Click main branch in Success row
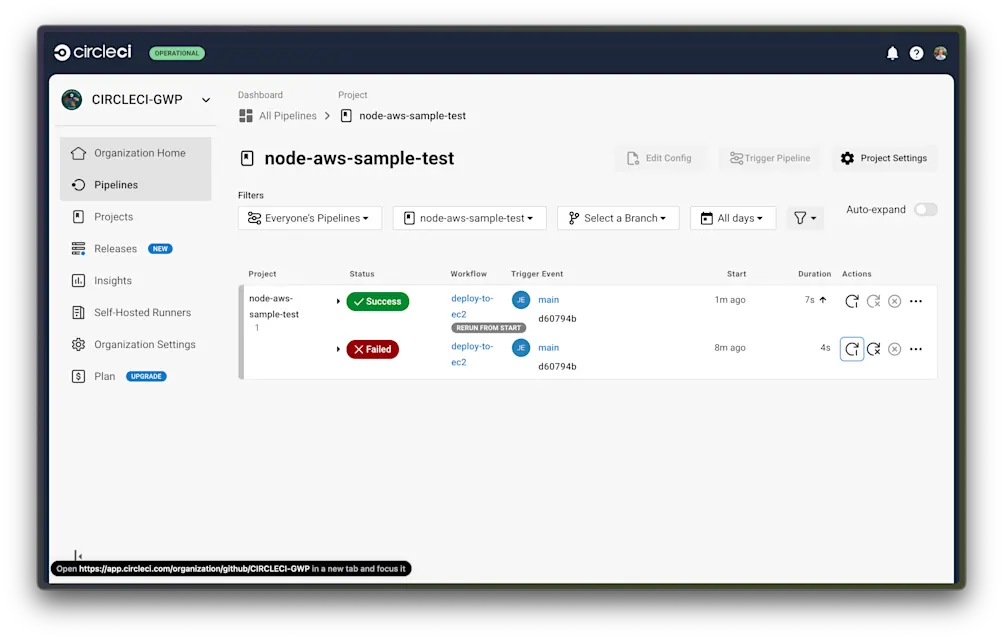The width and height of the screenshot is (1003, 639). (x=548, y=299)
